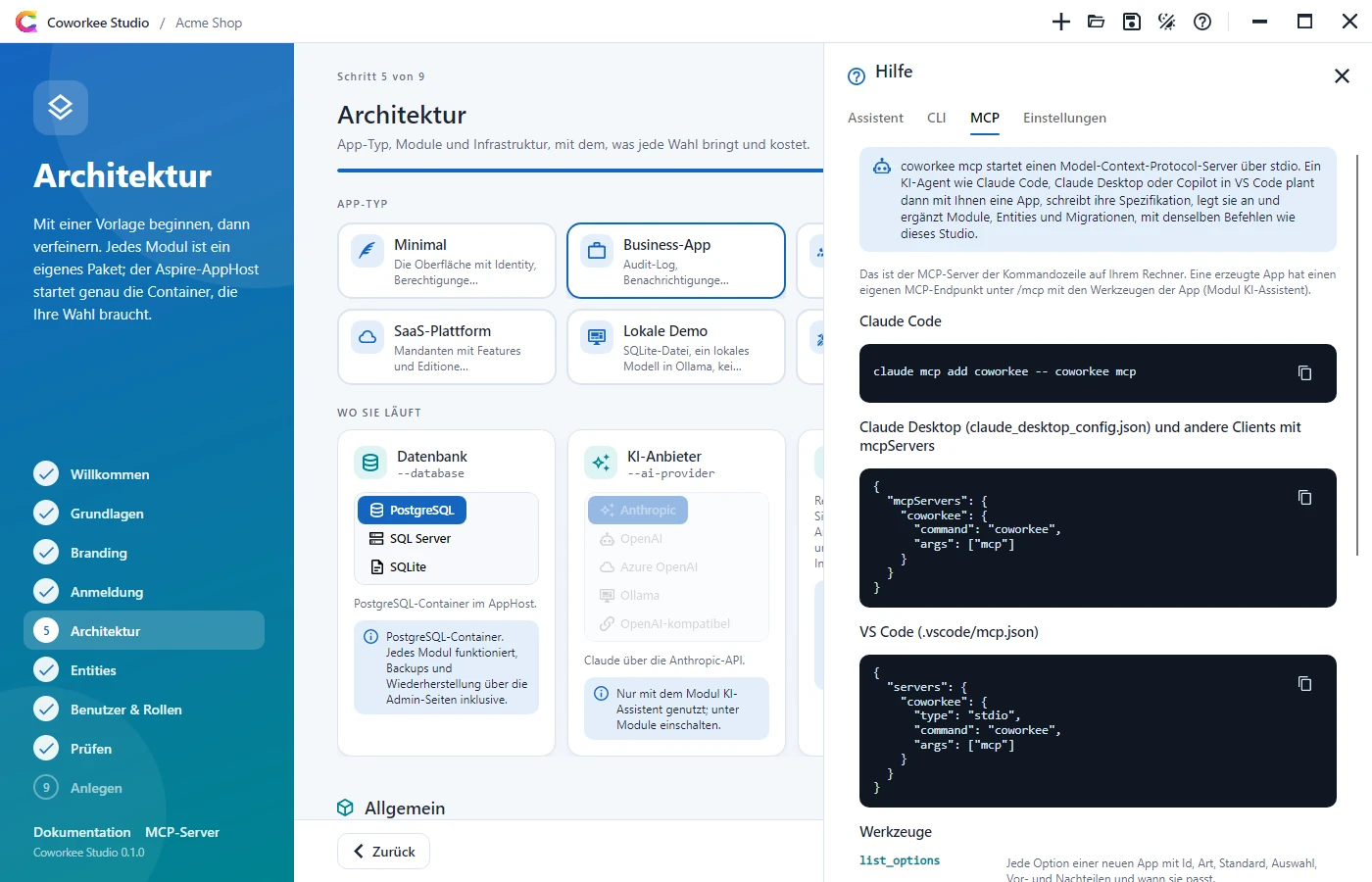Click the Zurück button

pyautogui.click(x=383, y=851)
